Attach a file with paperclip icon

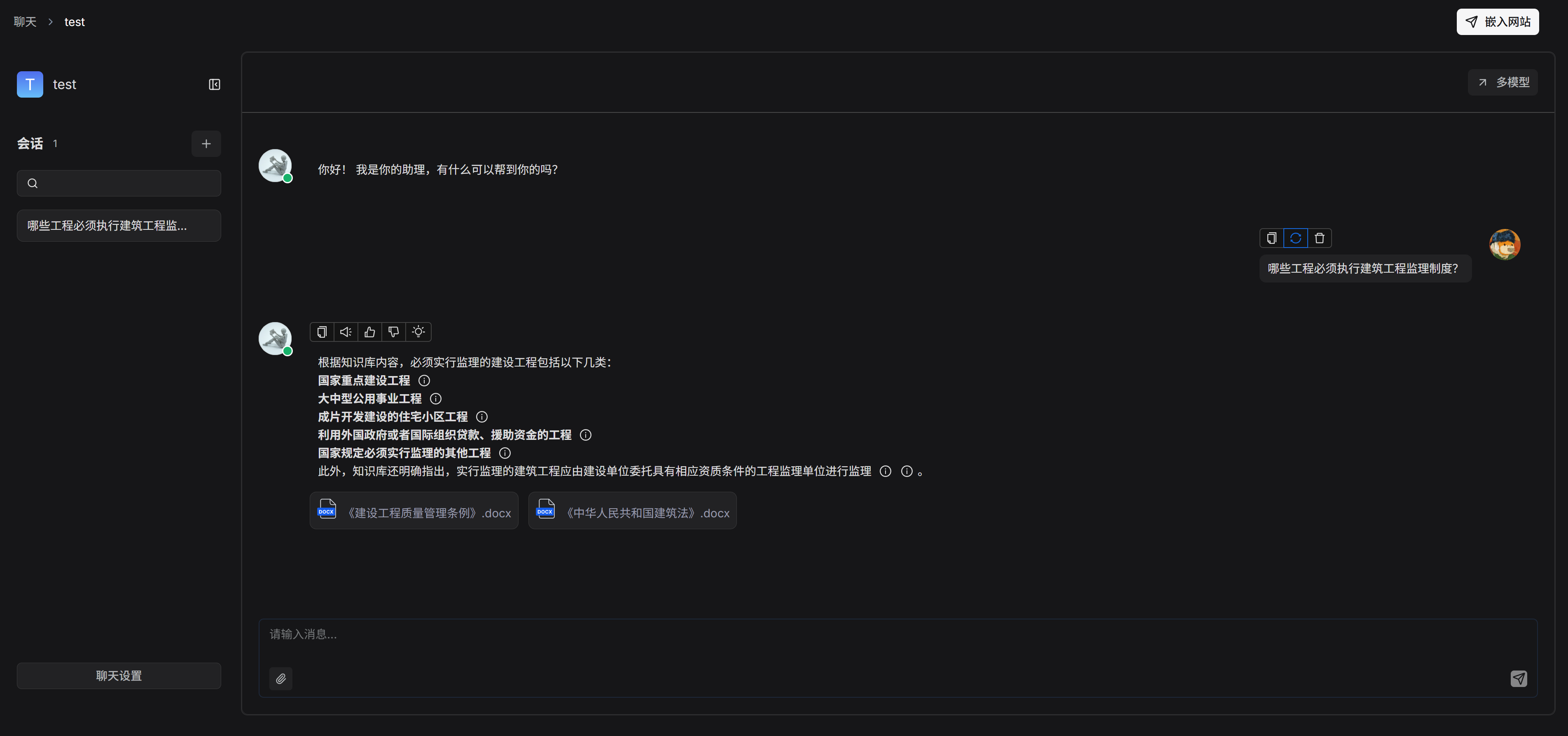pos(280,679)
